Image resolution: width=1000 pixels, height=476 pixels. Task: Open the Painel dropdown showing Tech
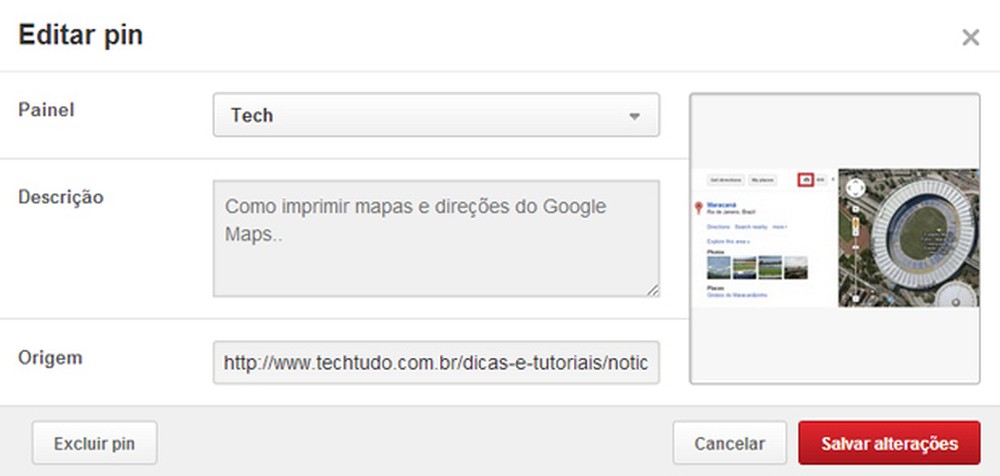435,115
